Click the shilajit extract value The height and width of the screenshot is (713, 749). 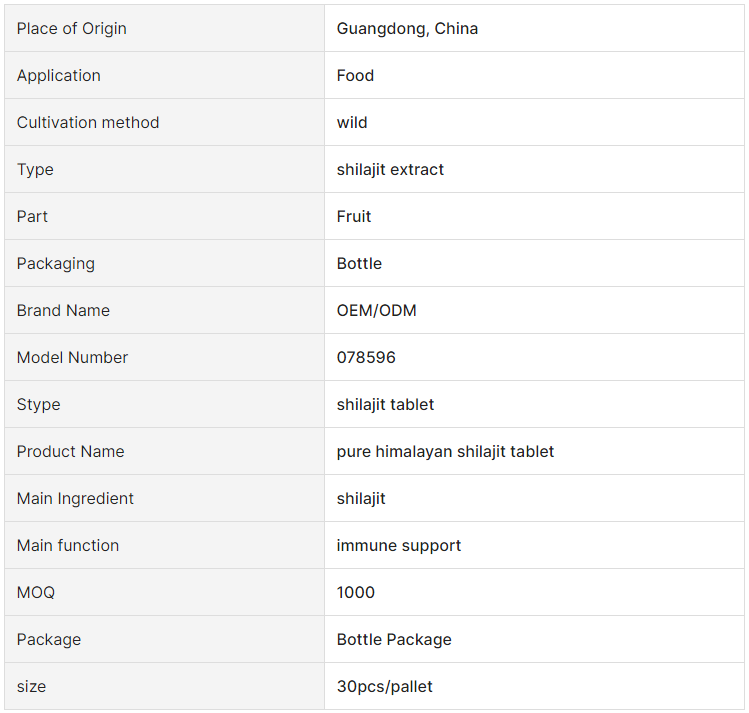pyautogui.click(x=390, y=170)
